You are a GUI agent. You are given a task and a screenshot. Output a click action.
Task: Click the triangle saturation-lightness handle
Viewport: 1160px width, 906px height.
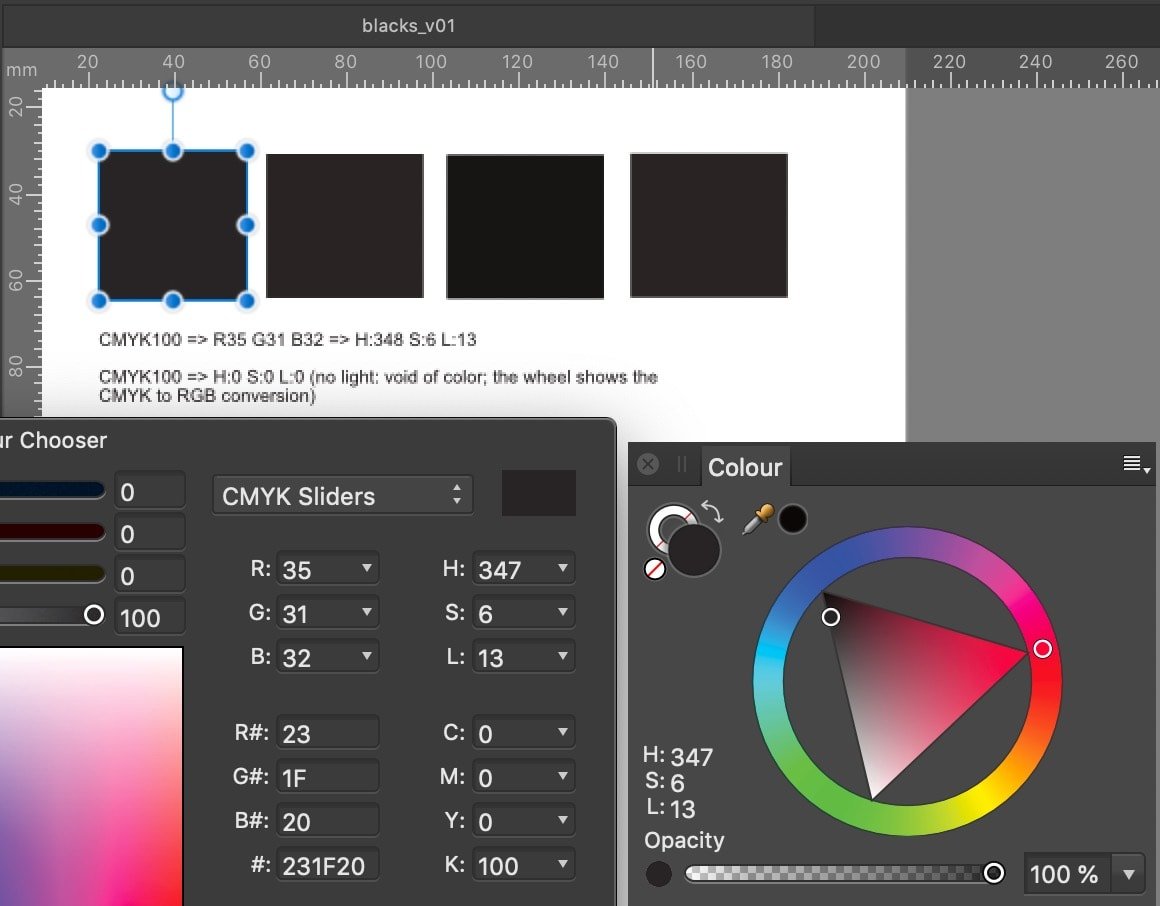[831, 617]
